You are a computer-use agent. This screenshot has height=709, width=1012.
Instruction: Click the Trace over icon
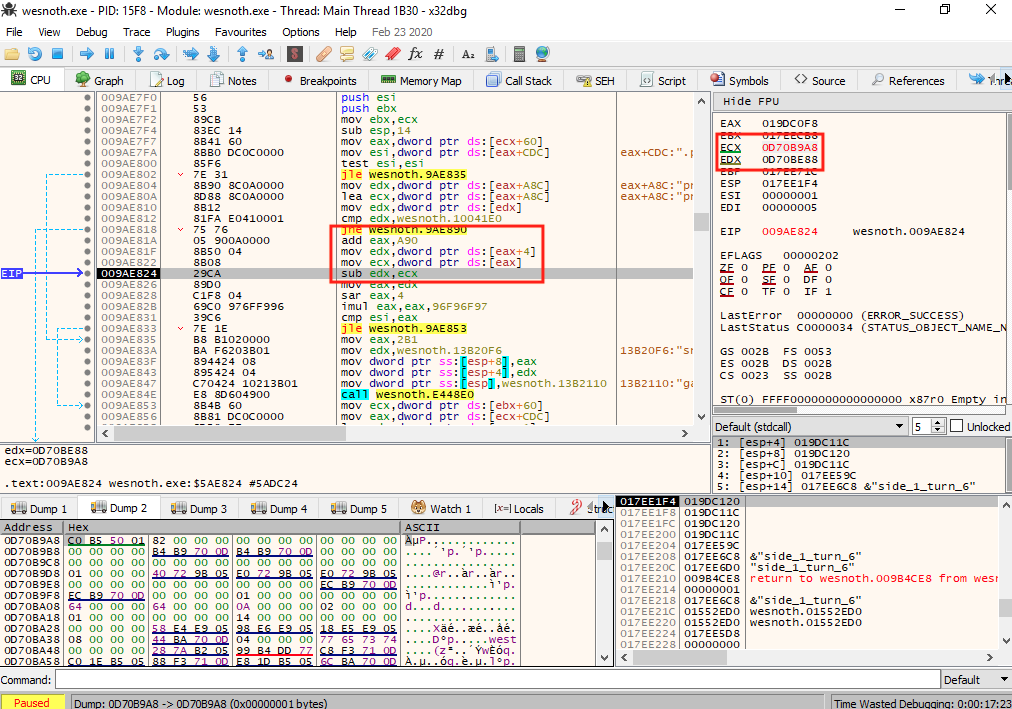tap(214, 54)
